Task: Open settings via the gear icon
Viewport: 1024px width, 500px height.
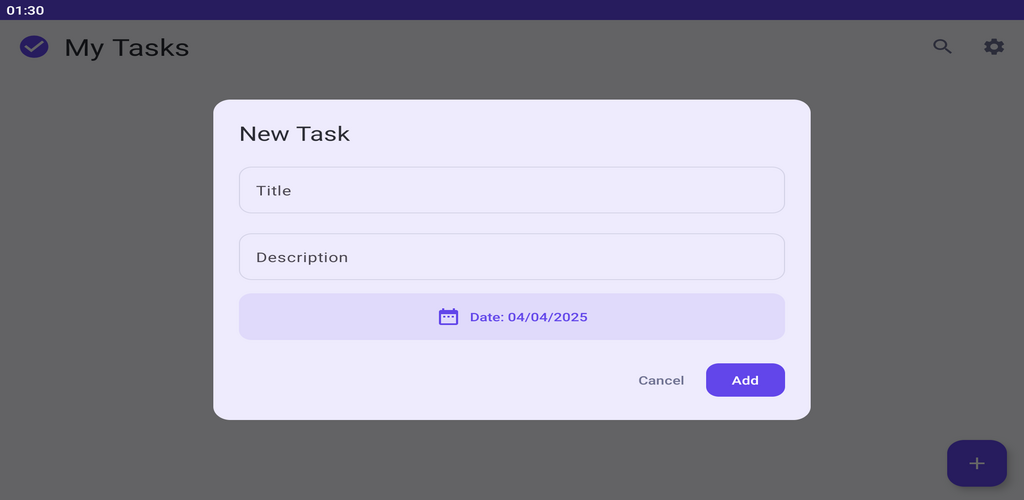Action: pos(994,47)
